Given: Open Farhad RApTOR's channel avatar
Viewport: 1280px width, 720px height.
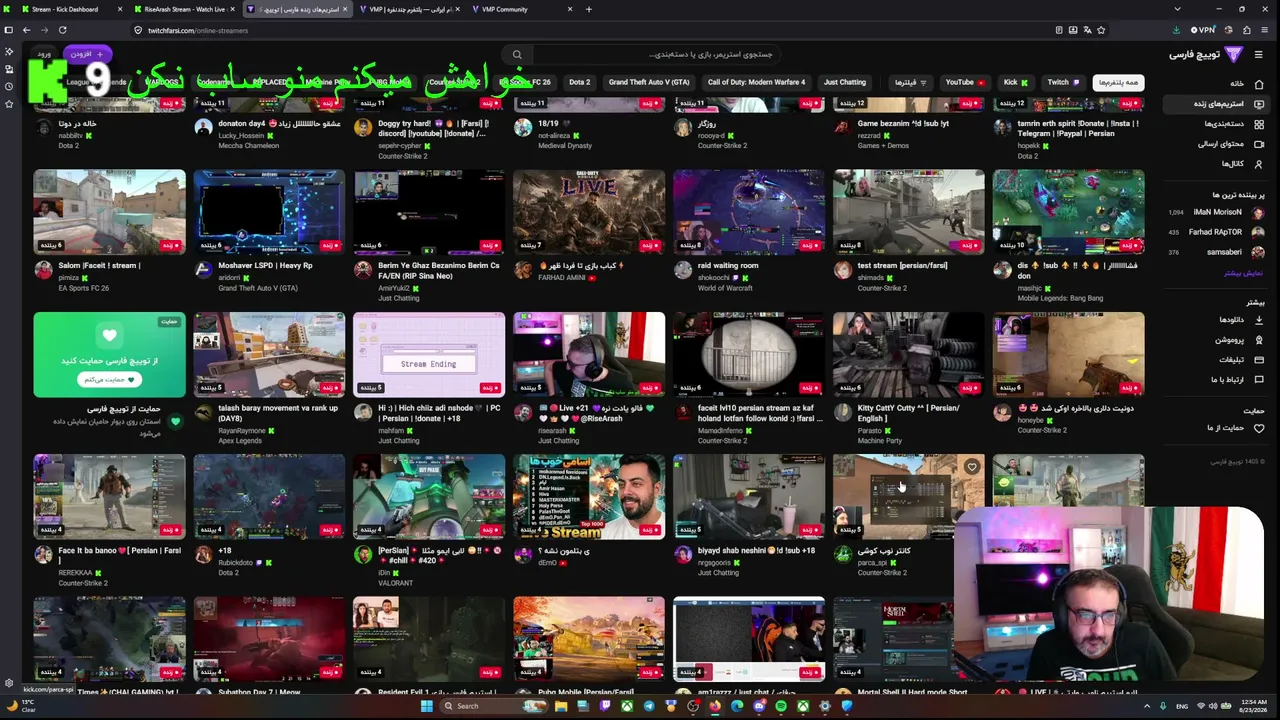Looking at the screenshot, I should pos(1258,232).
